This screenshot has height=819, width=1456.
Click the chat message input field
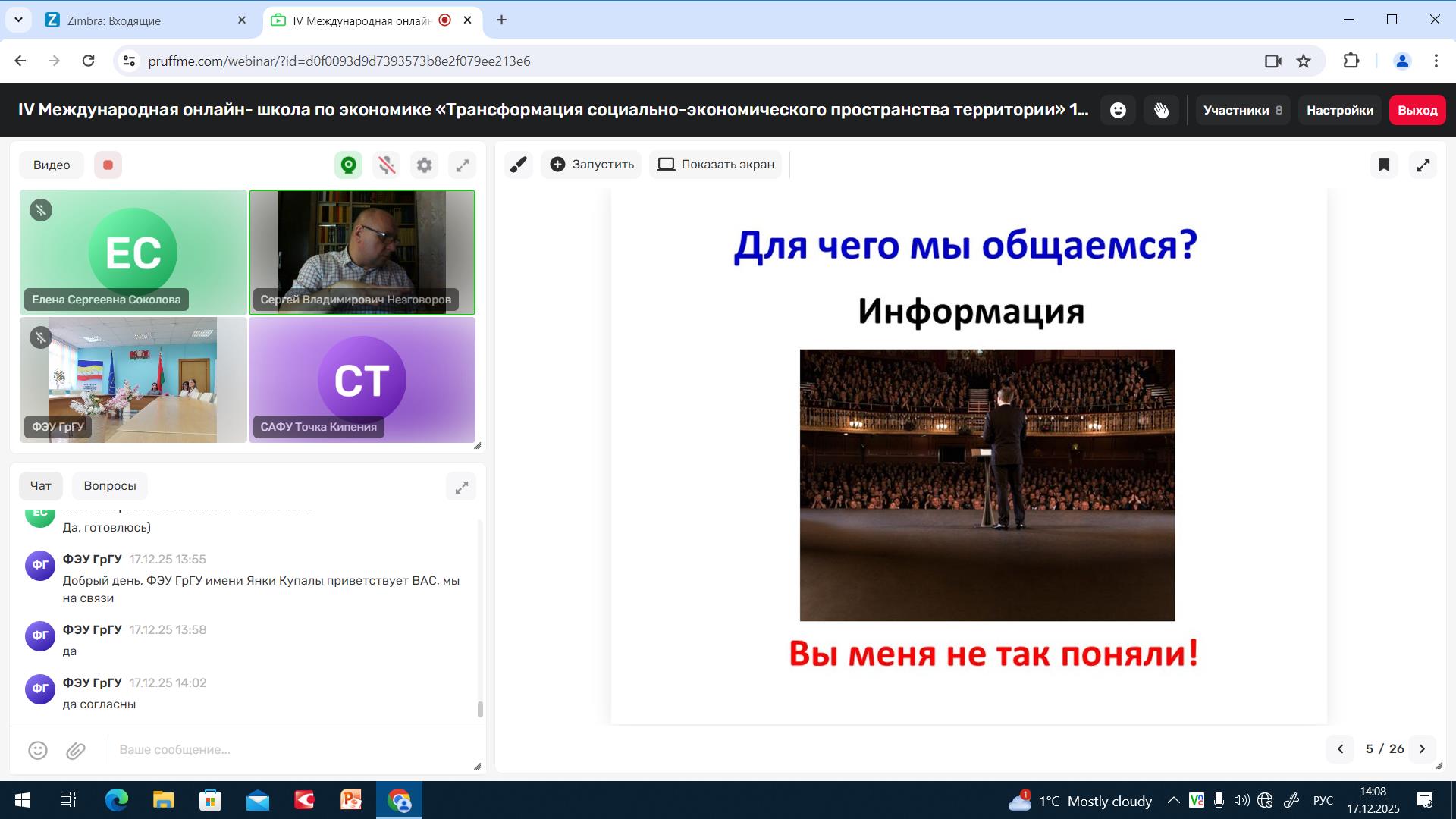[x=288, y=750]
